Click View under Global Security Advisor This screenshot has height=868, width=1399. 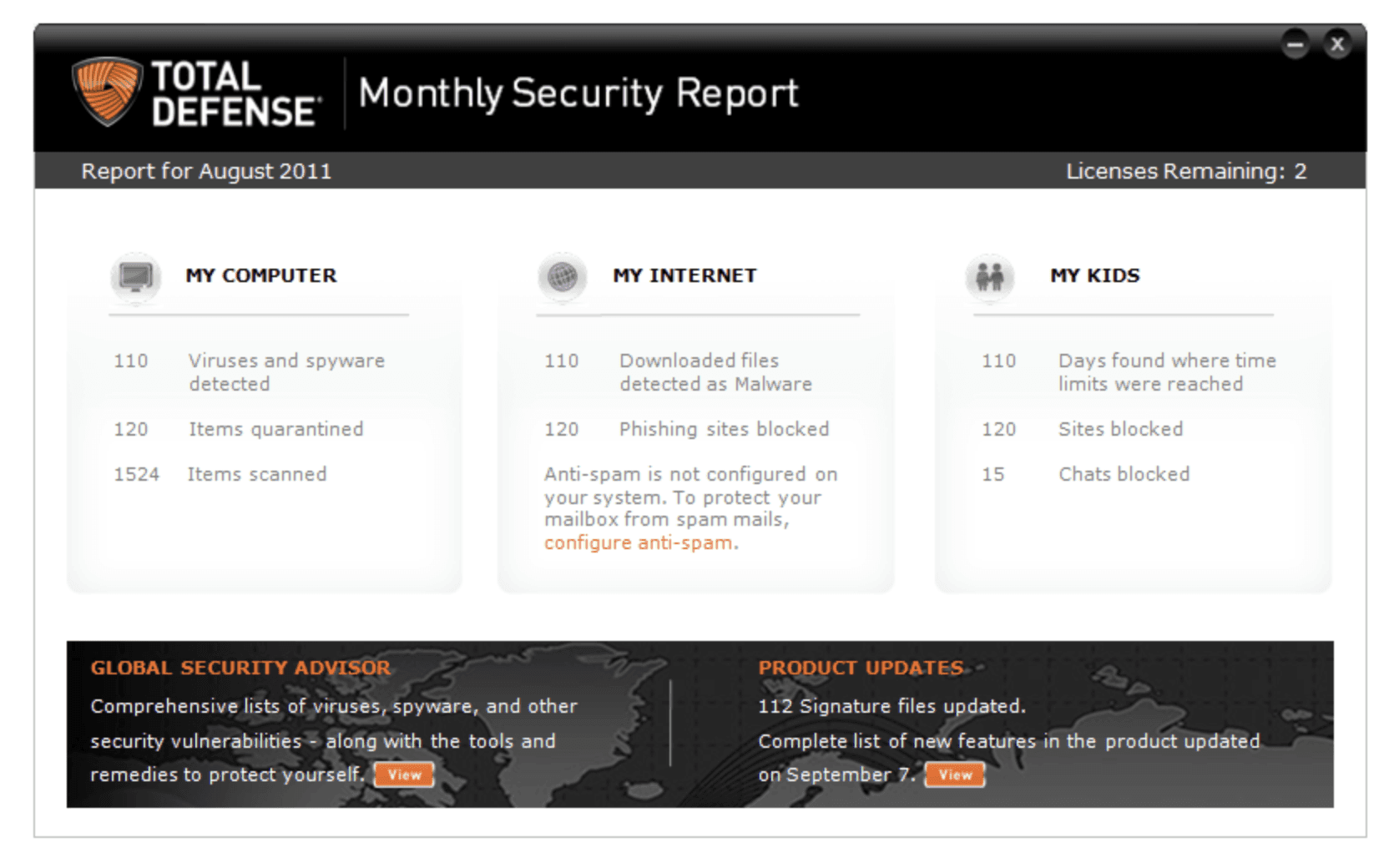tap(404, 775)
